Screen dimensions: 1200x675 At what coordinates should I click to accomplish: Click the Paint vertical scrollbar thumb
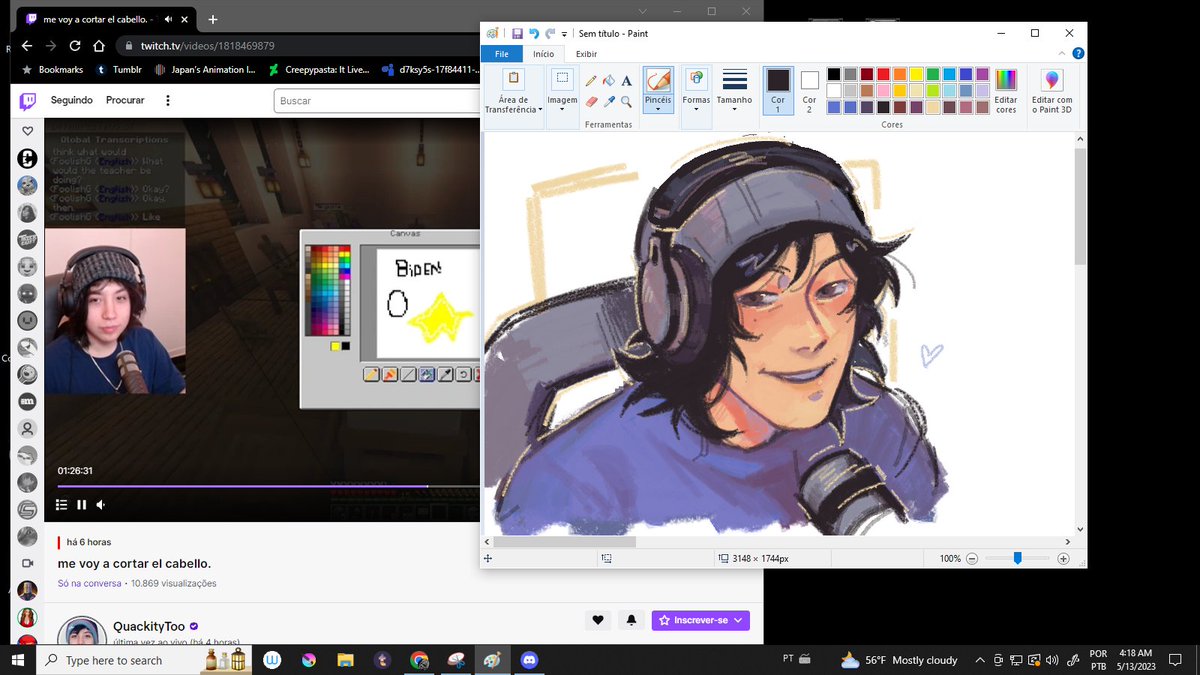[1080, 205]
